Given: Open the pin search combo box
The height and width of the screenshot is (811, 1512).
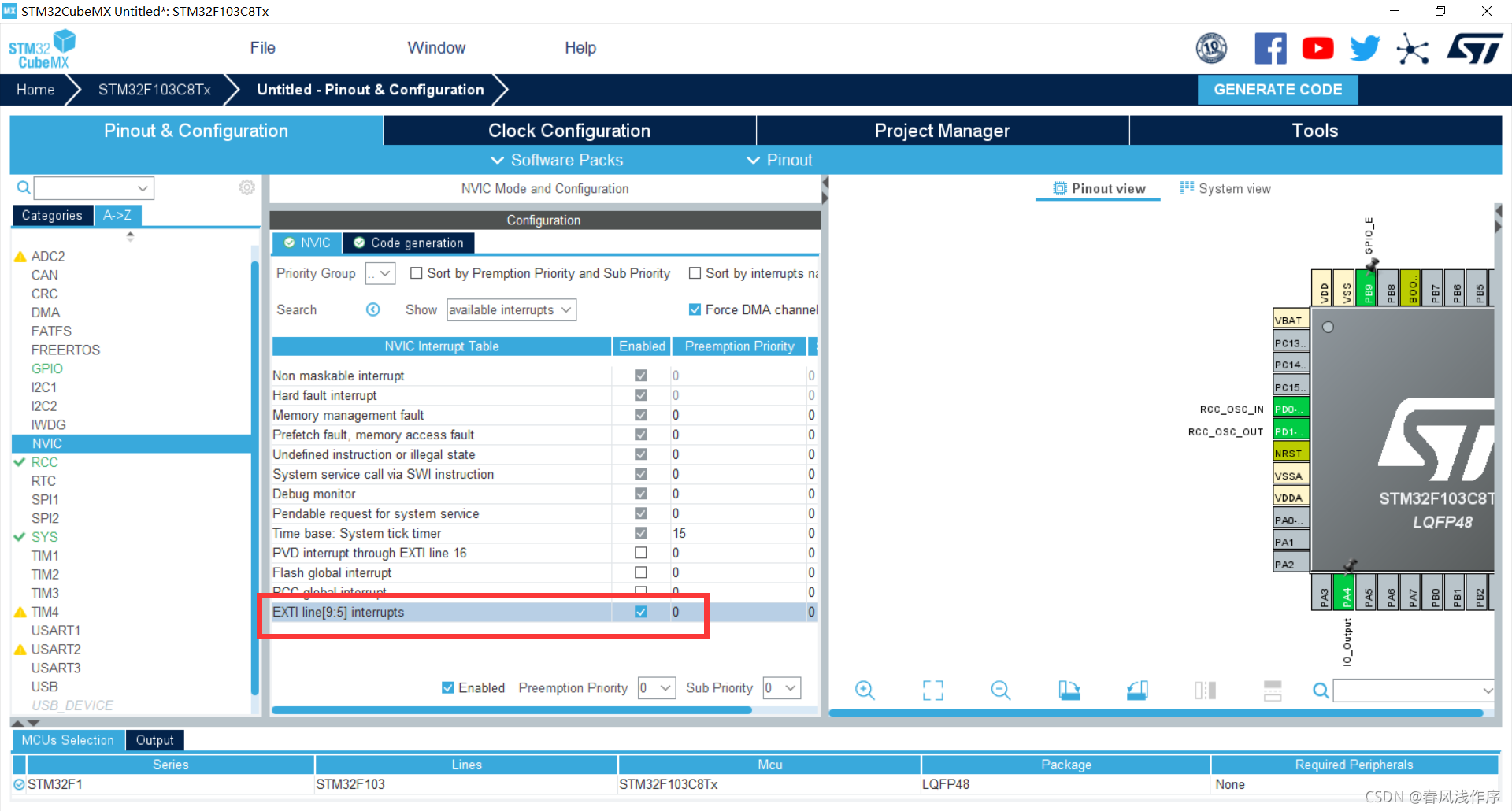Looking at the screenshot, I should click(1414, 691).
